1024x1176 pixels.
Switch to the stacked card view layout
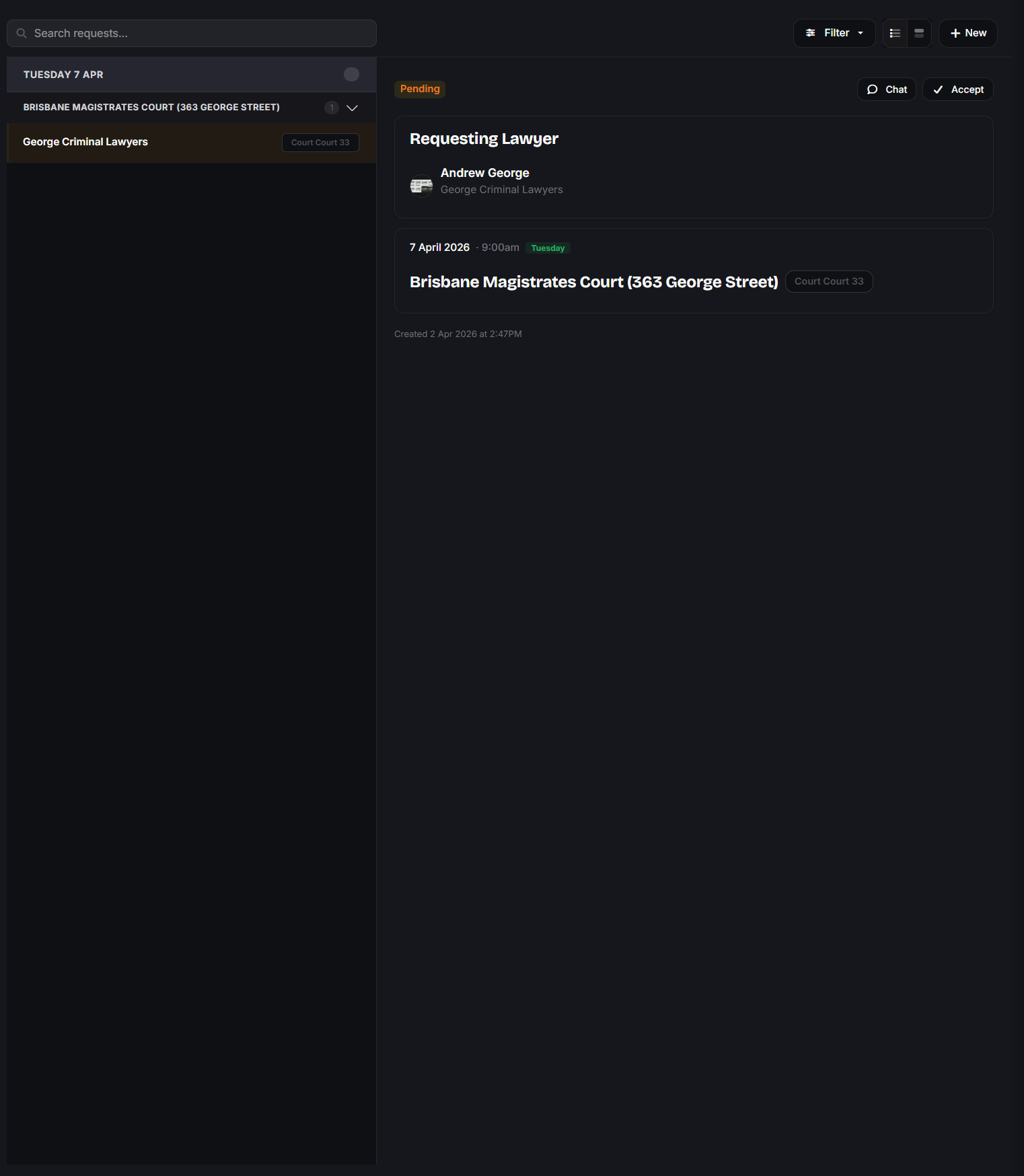tap(919, 34)
